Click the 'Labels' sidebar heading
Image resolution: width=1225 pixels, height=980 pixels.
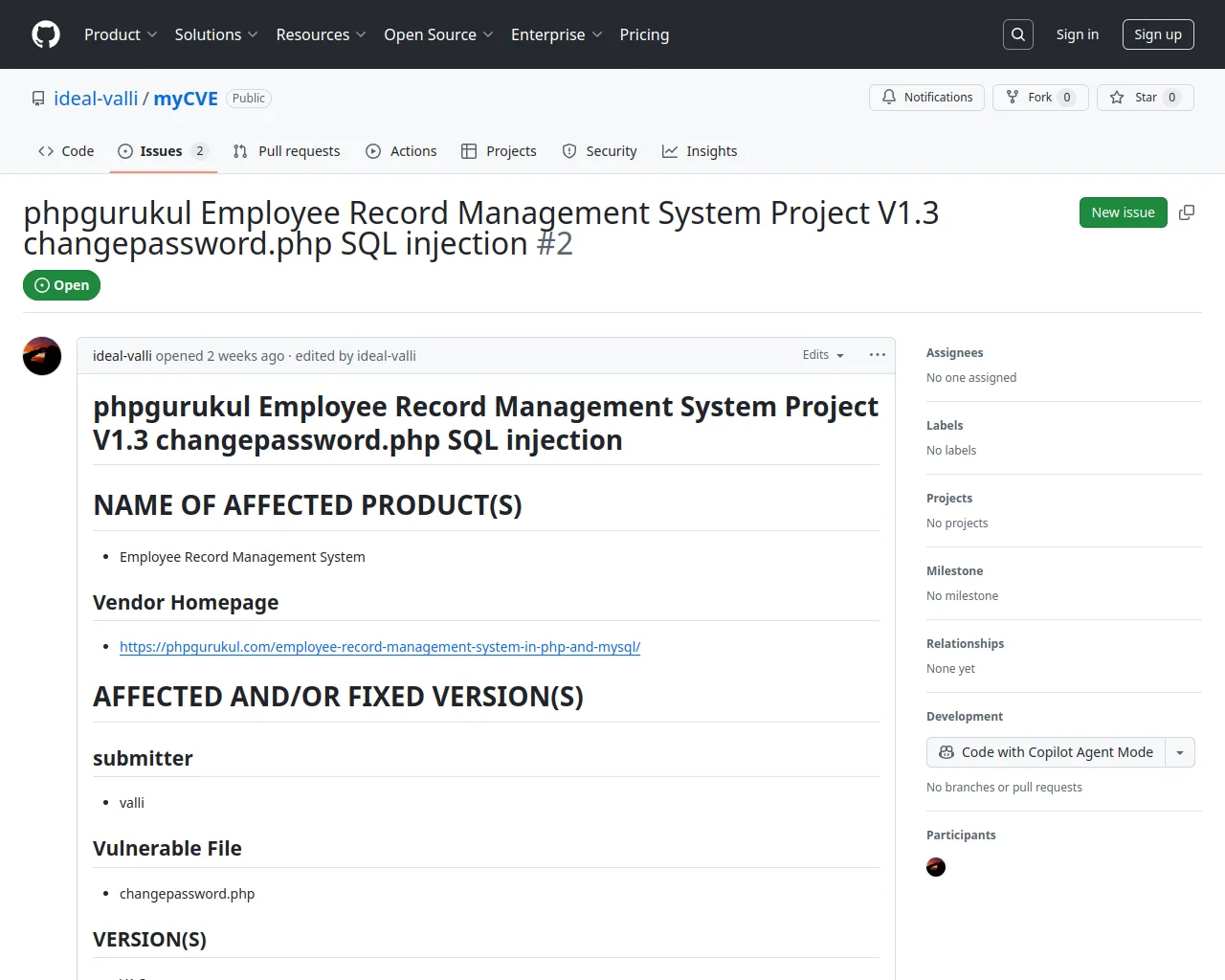(945, 426)
